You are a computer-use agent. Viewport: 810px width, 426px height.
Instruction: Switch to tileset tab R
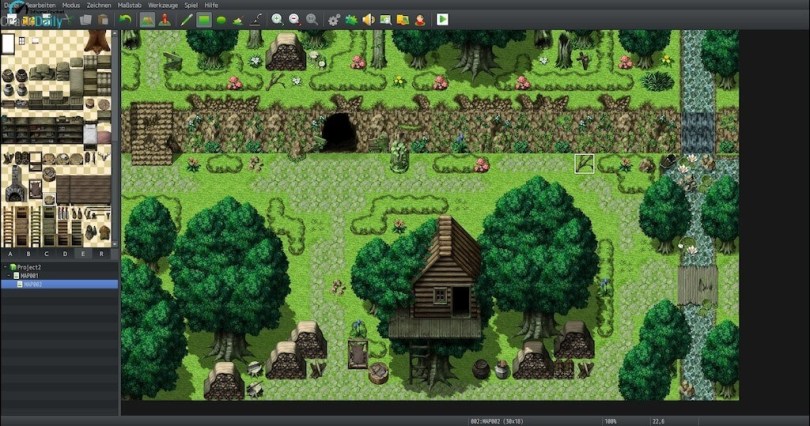click(x=101, y=254)
